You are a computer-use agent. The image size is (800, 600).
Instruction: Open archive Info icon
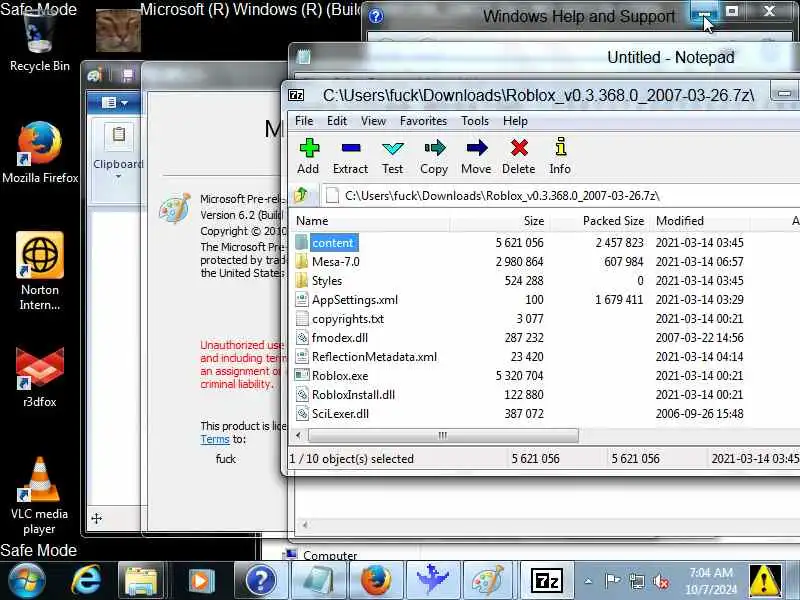pos(560,156)
